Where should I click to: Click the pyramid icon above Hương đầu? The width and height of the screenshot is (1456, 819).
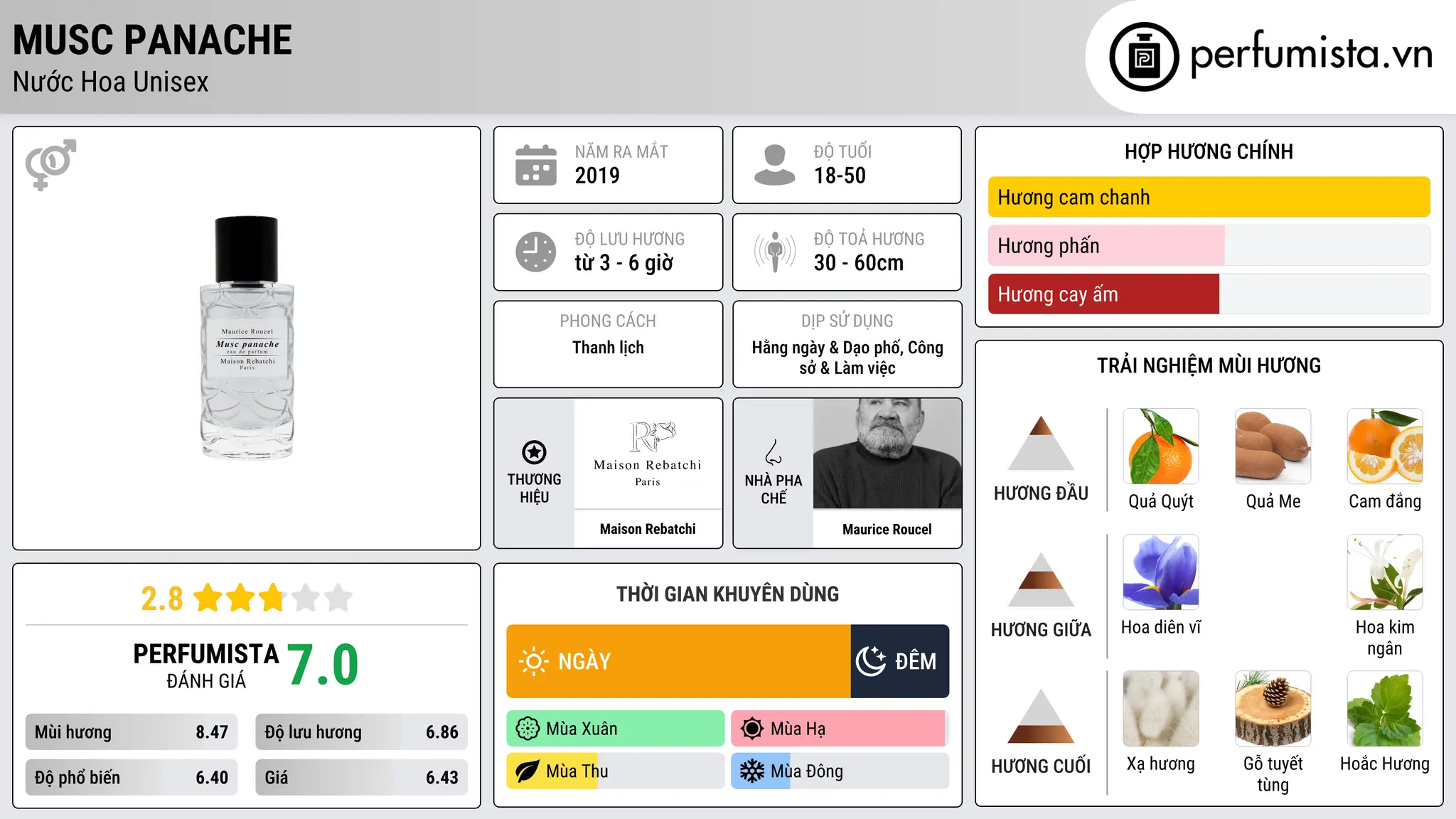[1041, 443]
